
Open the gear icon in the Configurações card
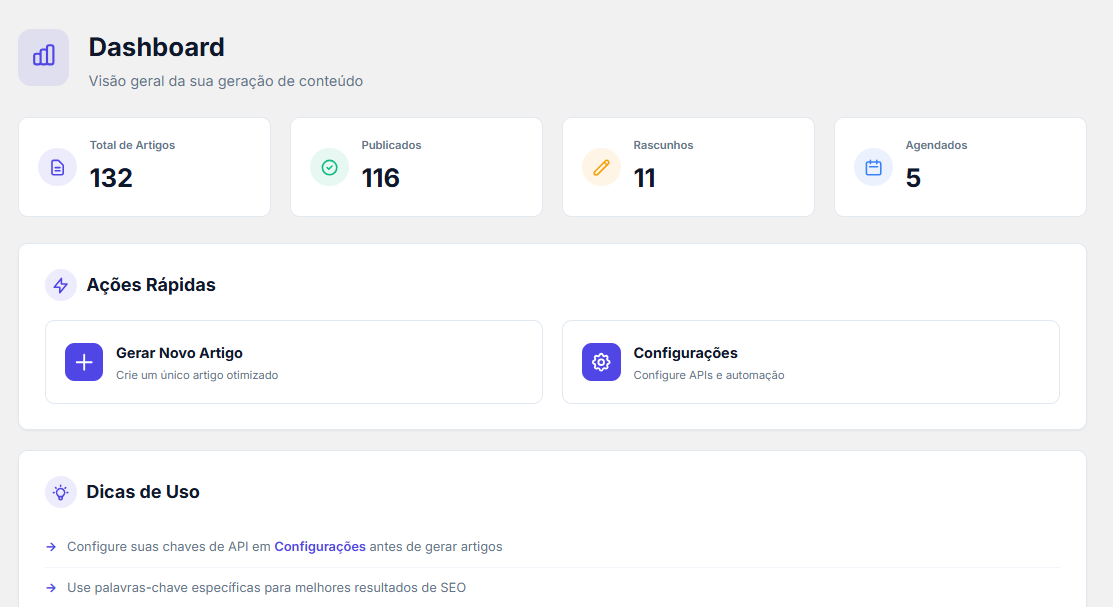pos(601,362)
